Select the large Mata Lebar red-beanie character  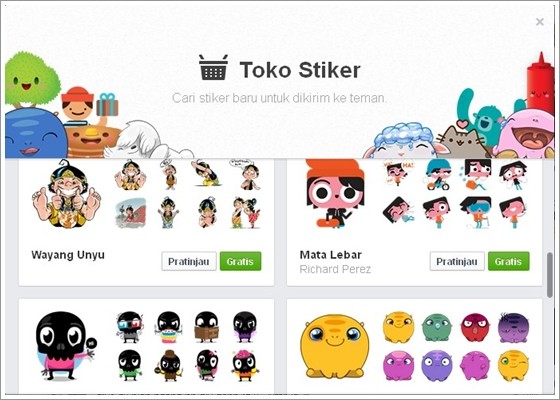click(x=335, y=193)
